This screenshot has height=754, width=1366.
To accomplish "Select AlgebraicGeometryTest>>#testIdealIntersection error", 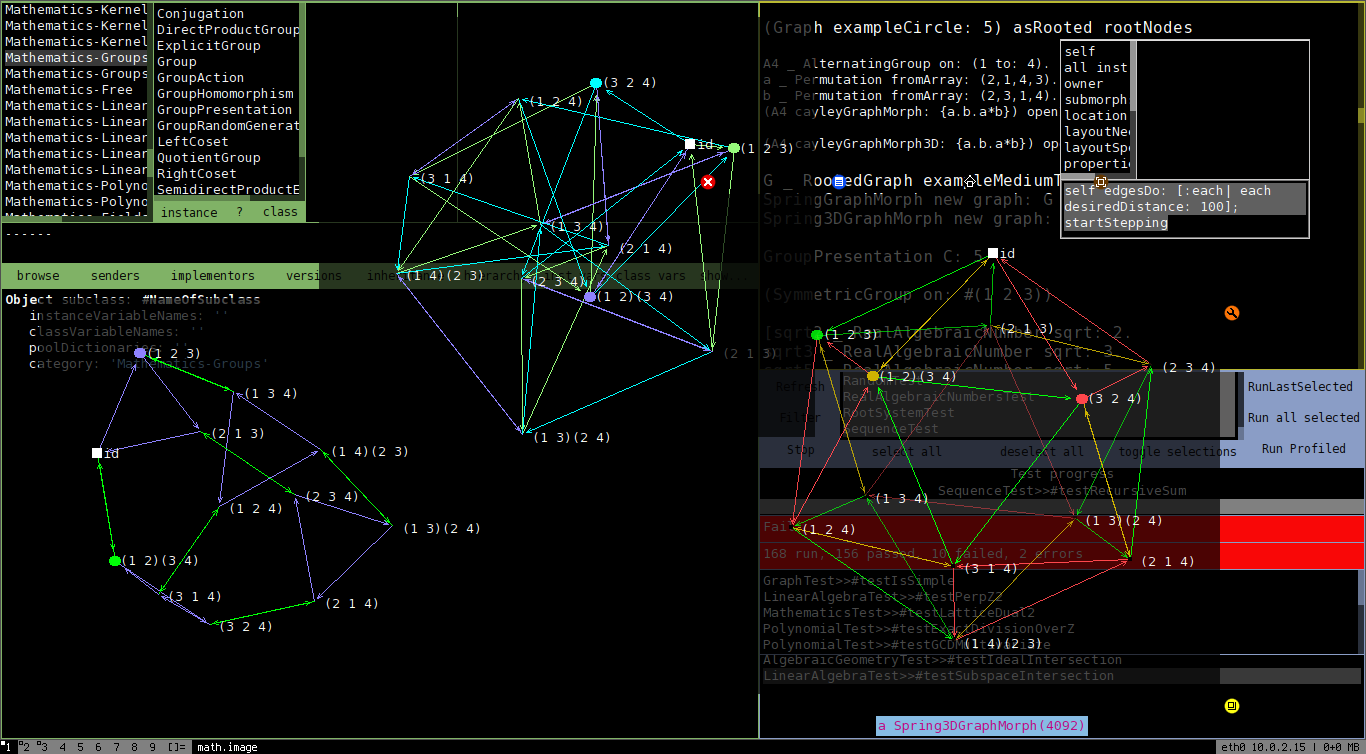I will (x=1060, y=660).
